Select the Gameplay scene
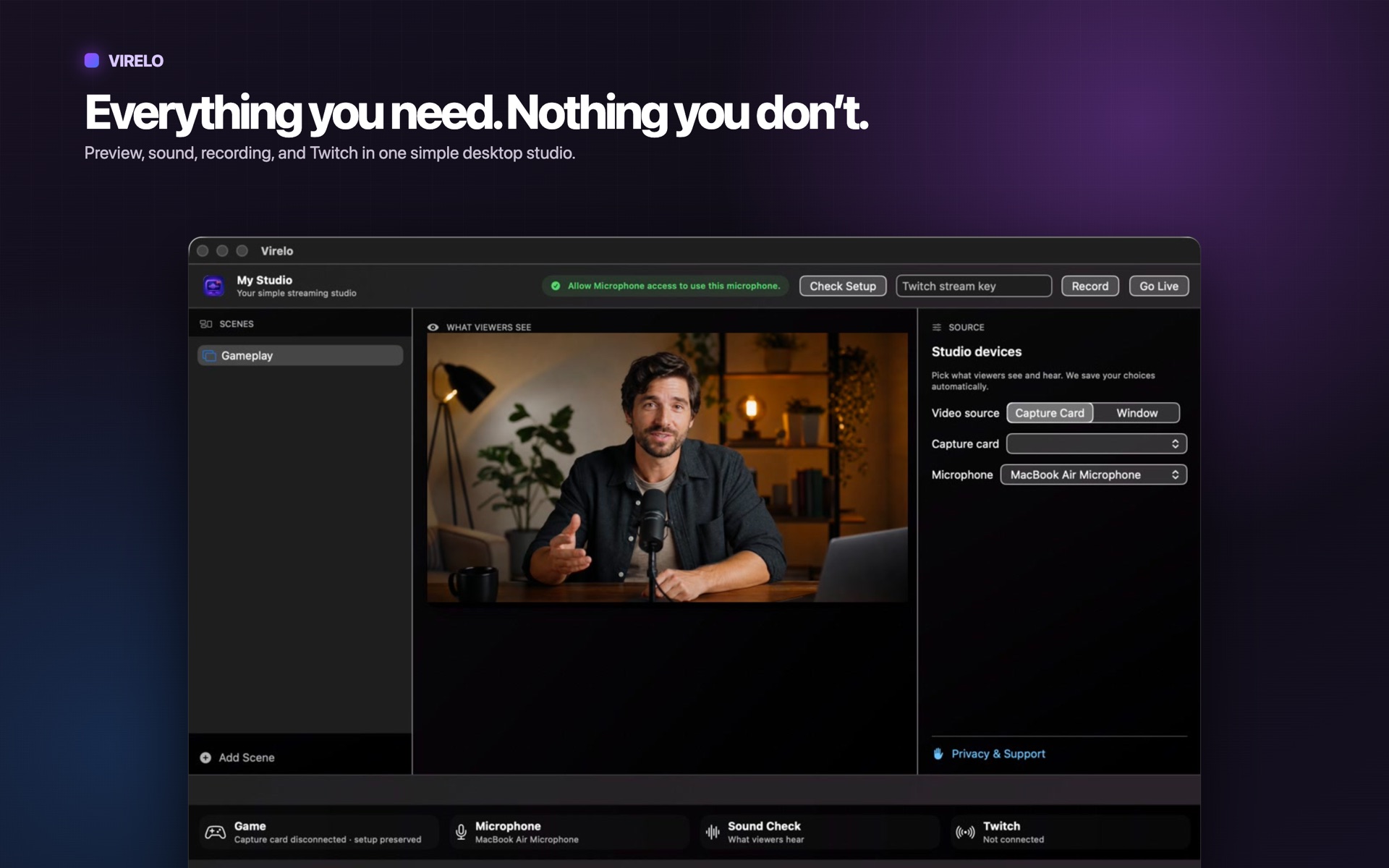Viewport: 1389px width, 868px height. (300, 355)
